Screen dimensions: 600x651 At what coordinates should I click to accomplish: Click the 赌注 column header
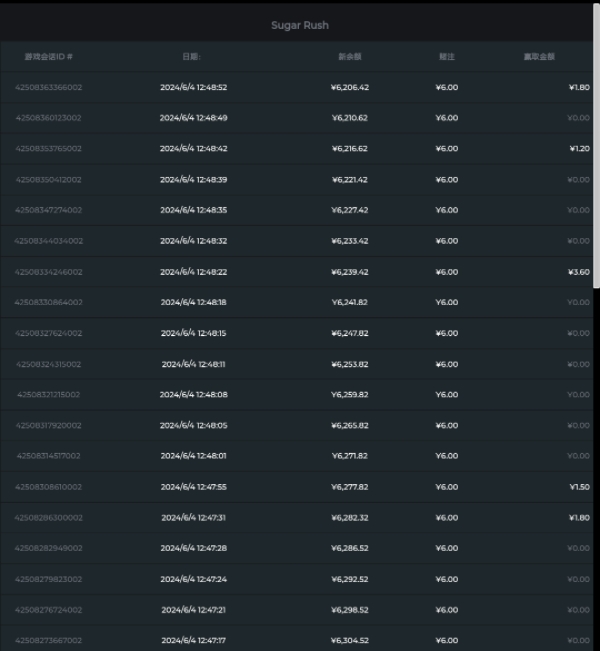coord(446,57)
